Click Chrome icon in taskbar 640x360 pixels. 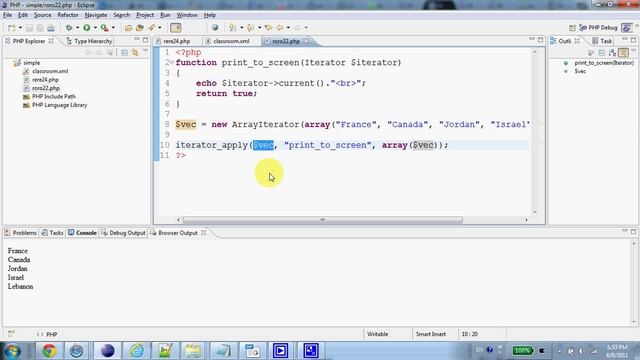pos(49,351)
